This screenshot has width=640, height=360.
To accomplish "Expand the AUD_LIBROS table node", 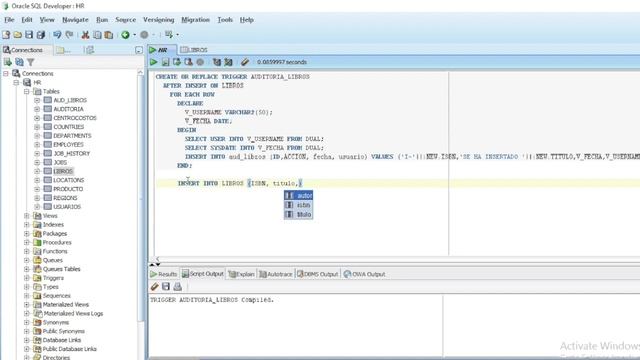I will (x=37, y=100).
